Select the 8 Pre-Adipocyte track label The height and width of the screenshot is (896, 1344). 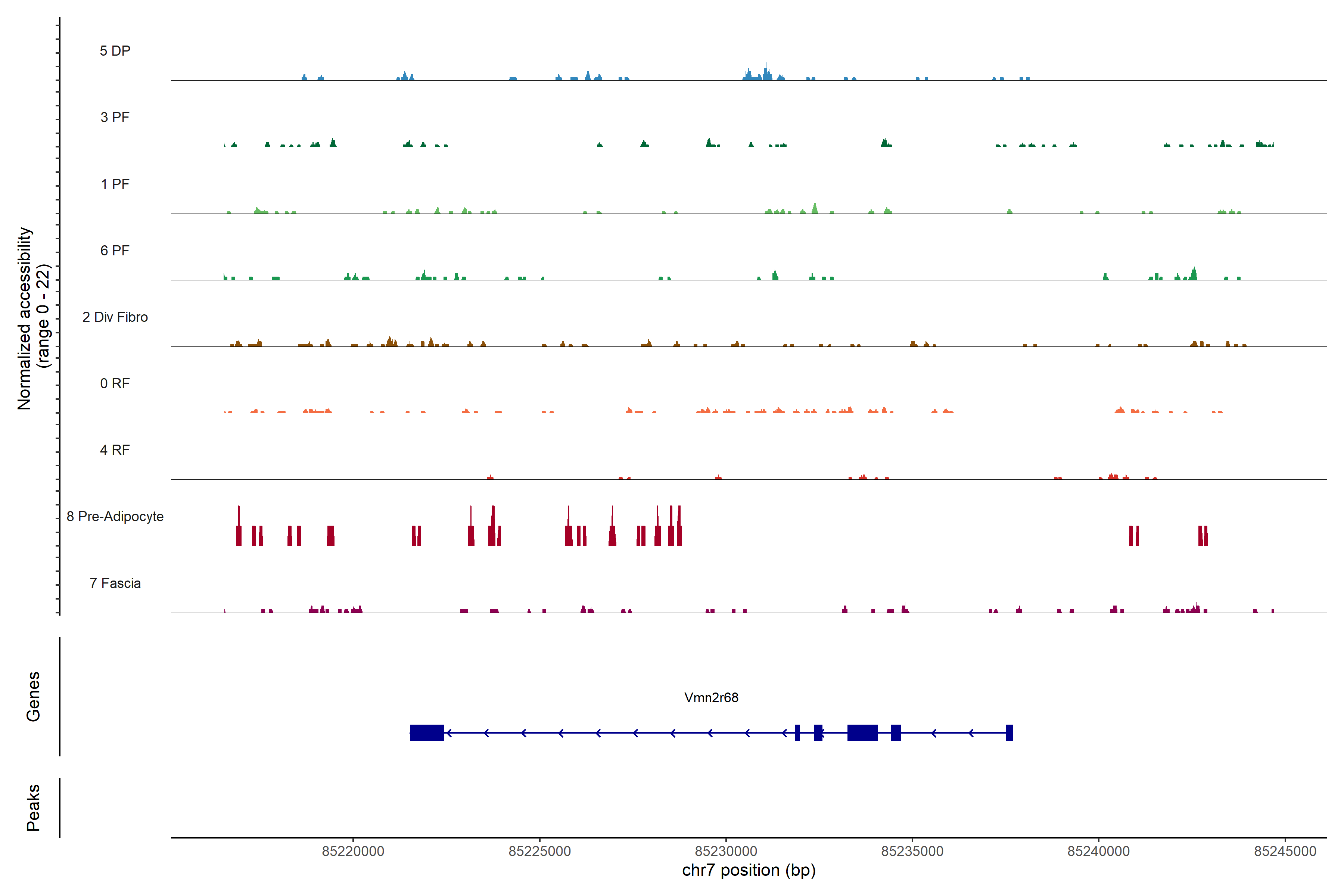click(x=115, y=516)
